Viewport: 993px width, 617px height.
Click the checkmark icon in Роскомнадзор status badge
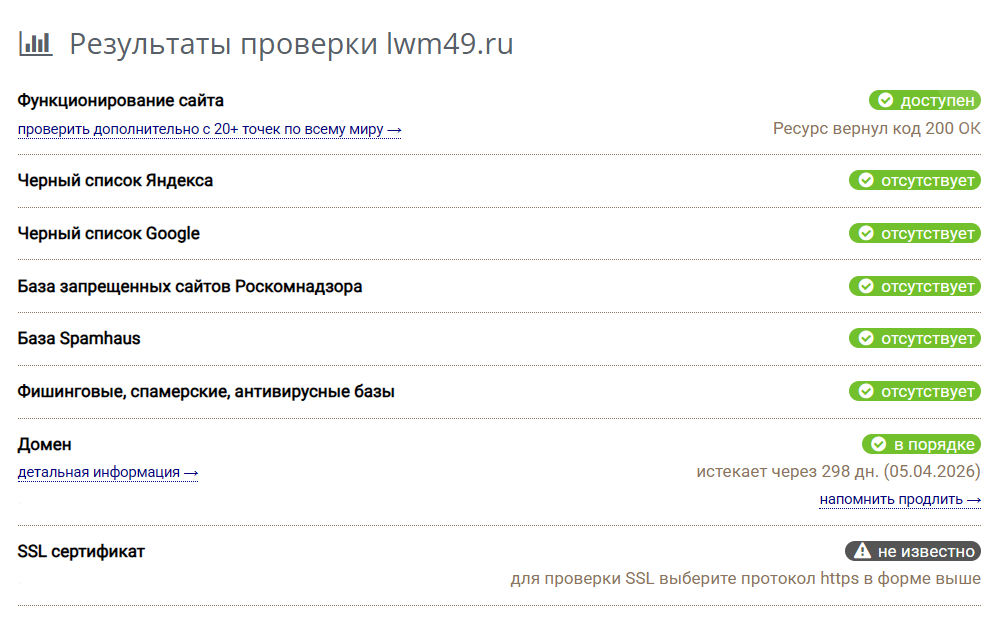[x=866, y=286]
